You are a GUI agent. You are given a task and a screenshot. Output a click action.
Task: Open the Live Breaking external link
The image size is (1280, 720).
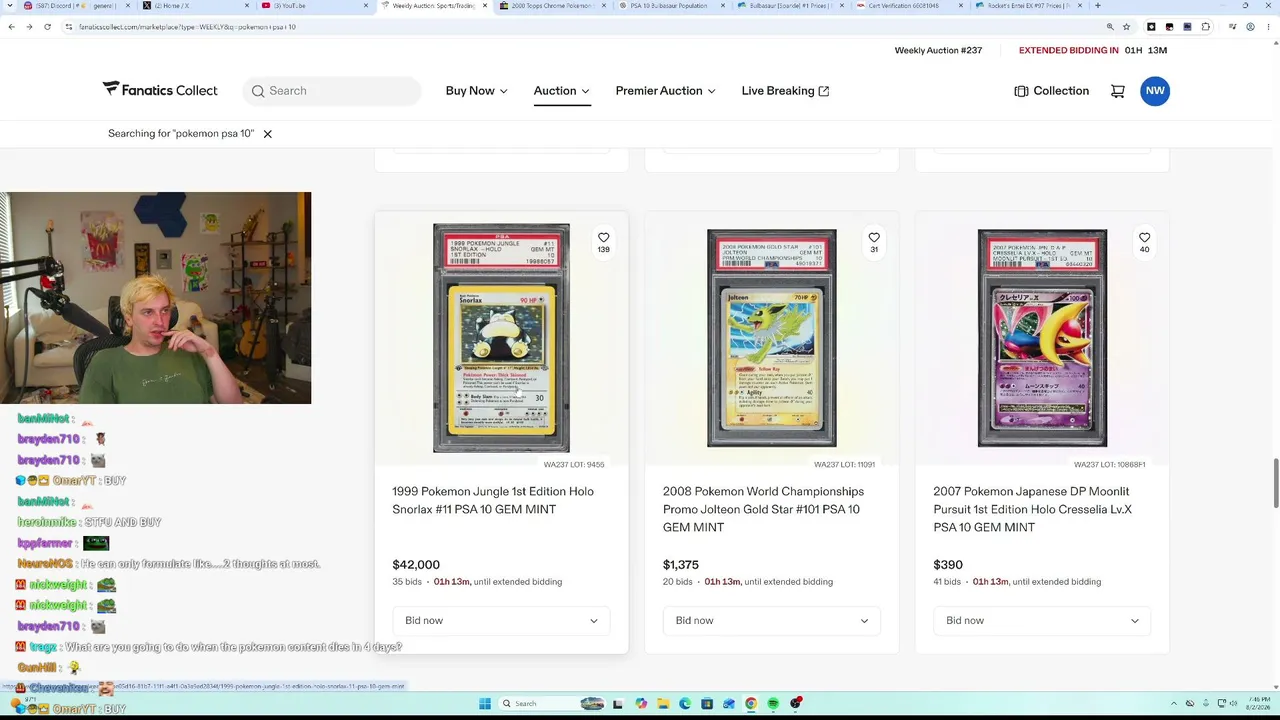[785, 91]
